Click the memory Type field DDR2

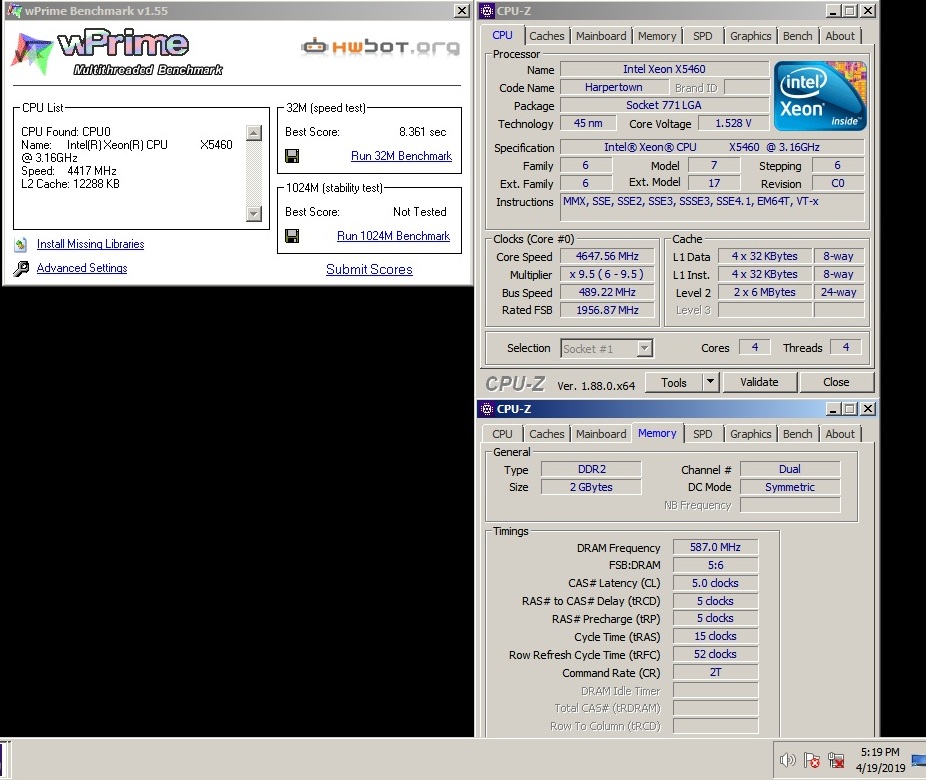coord(591,469)
